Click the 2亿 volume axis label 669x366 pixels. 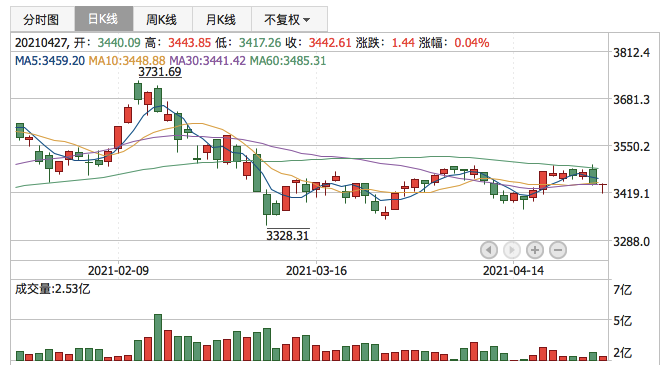coord(622,353)
